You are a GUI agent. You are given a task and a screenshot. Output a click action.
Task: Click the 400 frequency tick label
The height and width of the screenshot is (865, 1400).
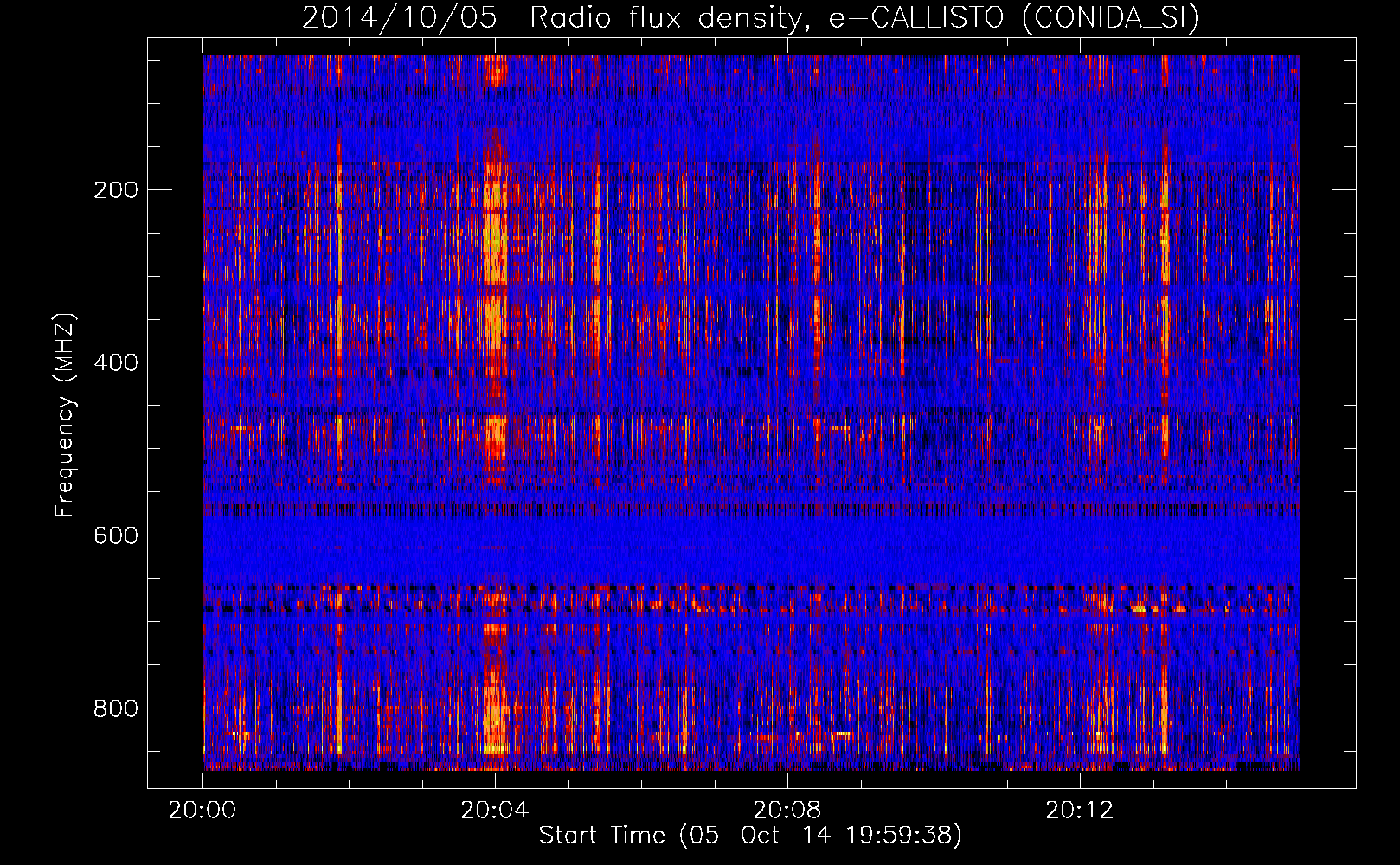tap(115, 362)
